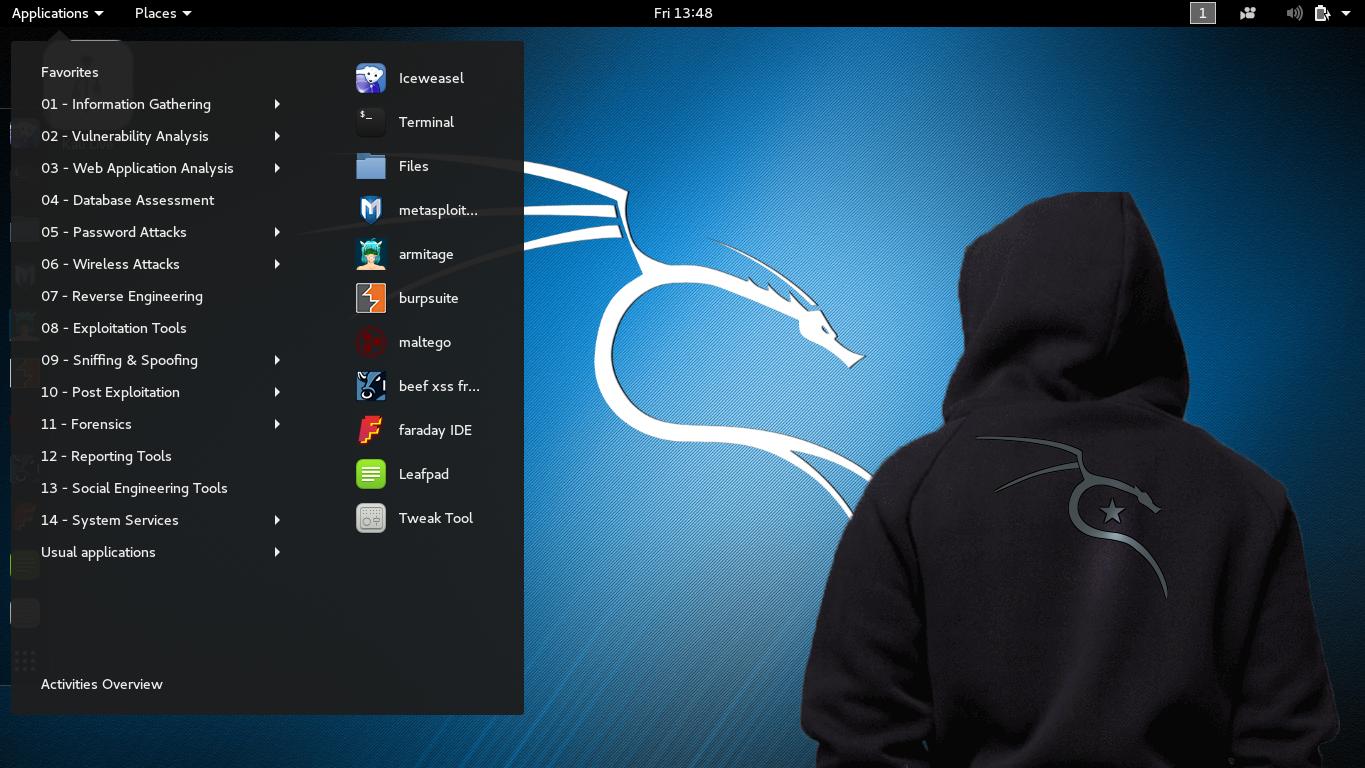
Task: Expand 02 - Vulnerability Analysis submenu
Action: pos(161,136)
